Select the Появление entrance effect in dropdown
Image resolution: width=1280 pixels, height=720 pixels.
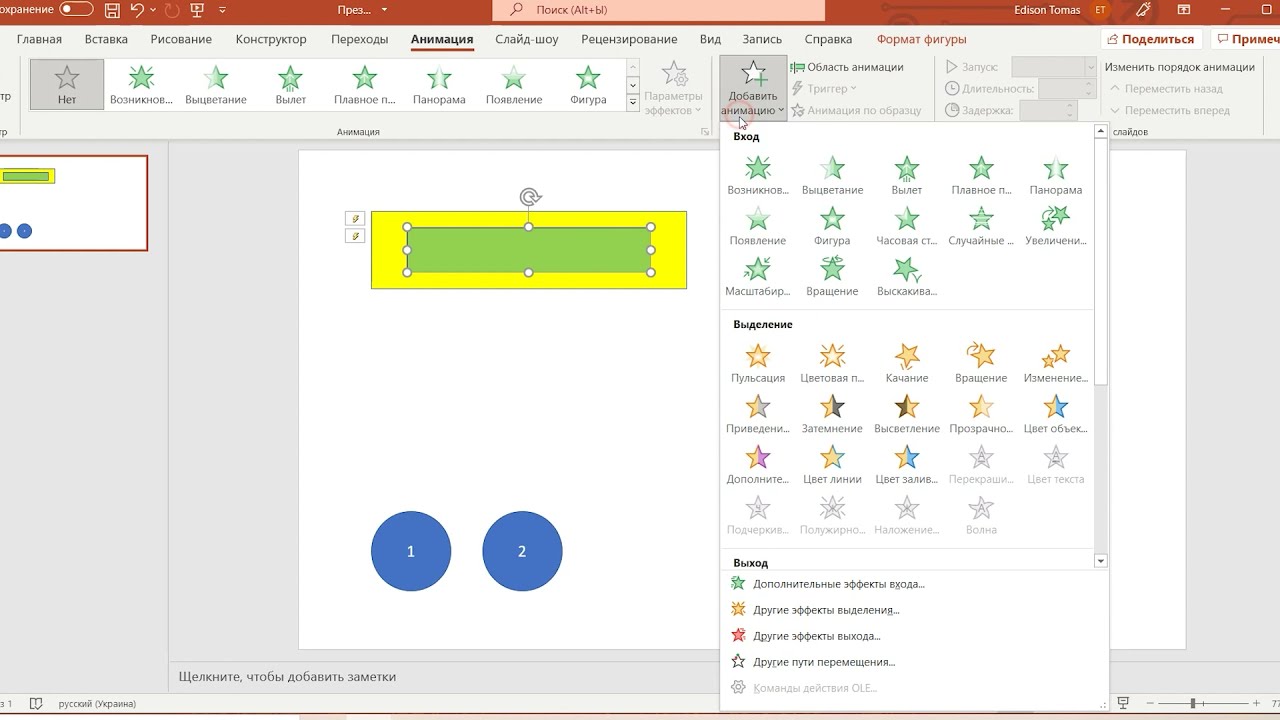(x=758, y=226)
